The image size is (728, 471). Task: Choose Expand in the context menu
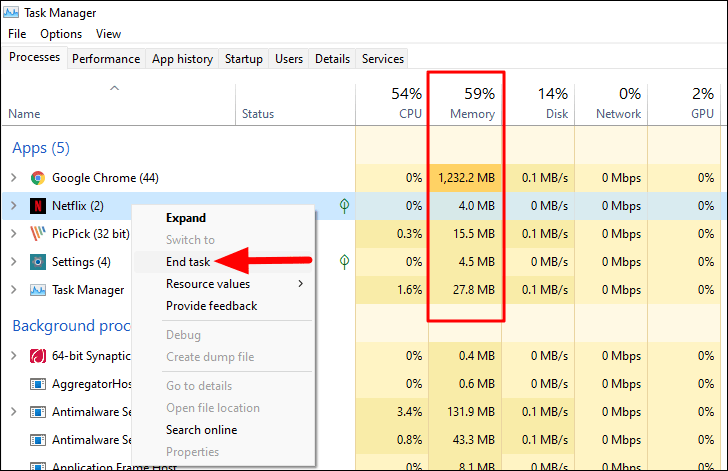223,218
